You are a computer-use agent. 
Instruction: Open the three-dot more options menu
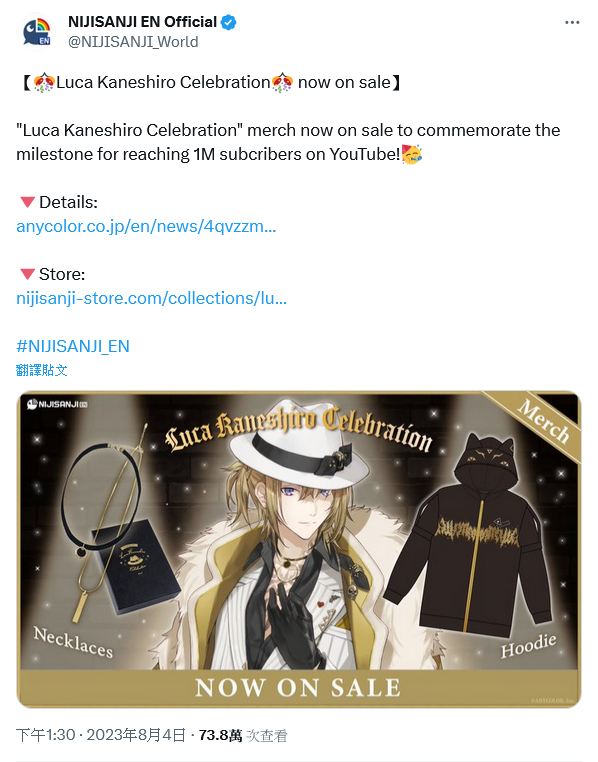[572, 23]
